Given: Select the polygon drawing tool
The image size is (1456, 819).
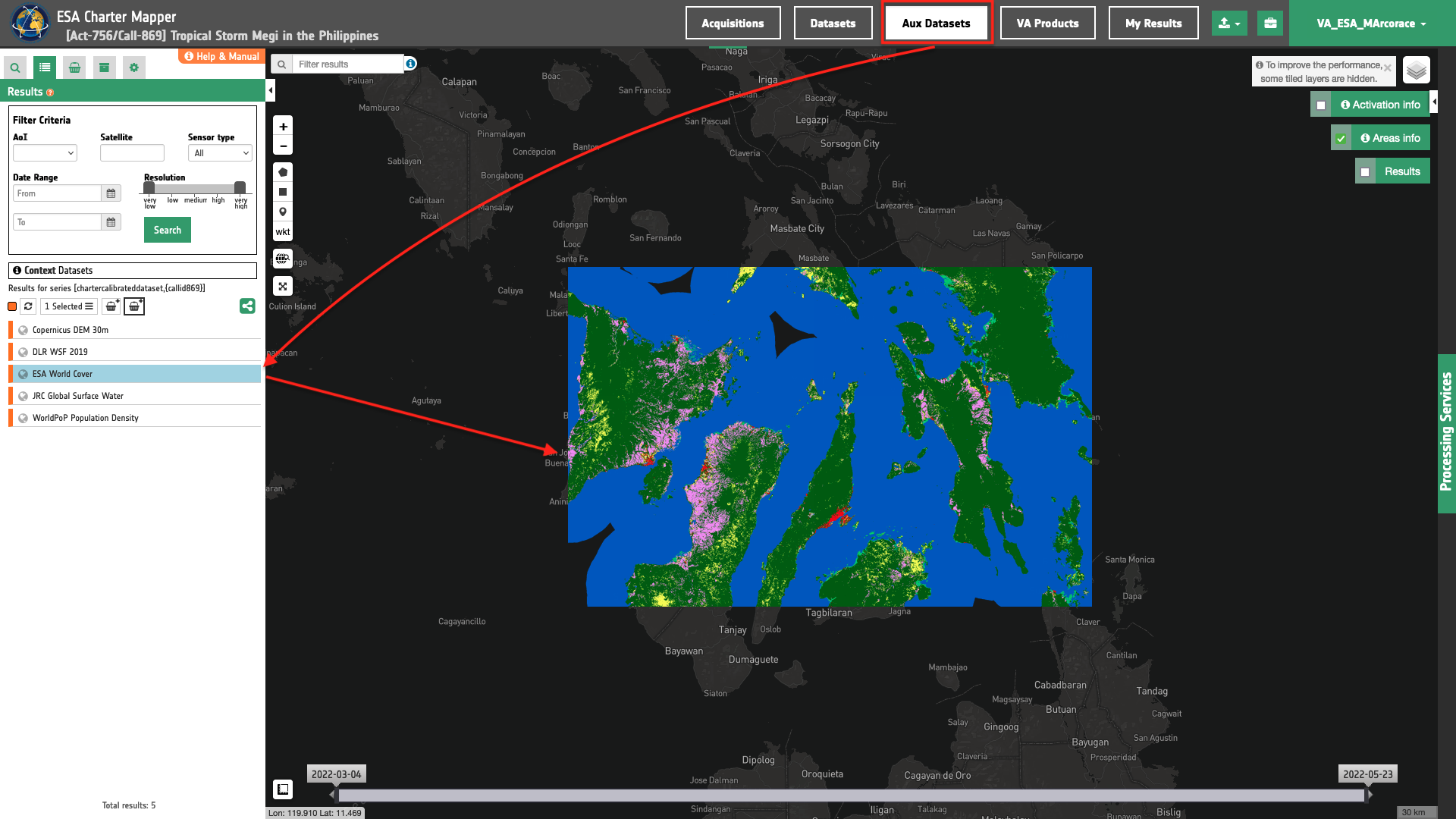Looking at the screenshot, I should (x=283, y=172).
